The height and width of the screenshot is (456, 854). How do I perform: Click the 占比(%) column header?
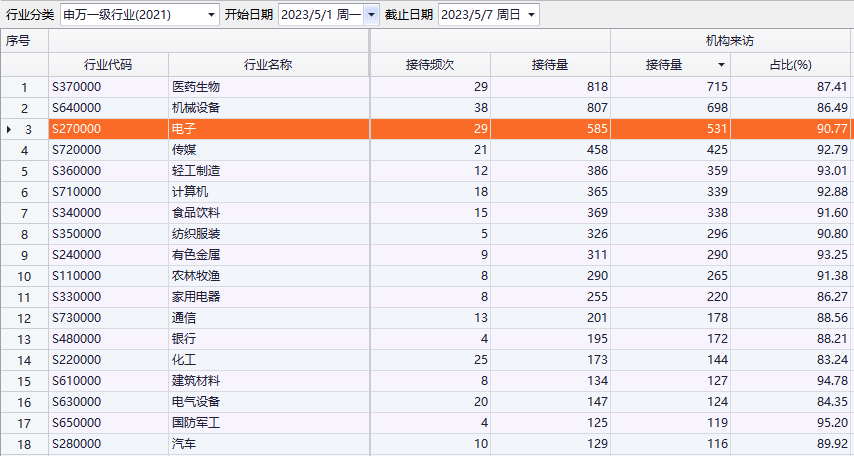(x=790, y=65)
